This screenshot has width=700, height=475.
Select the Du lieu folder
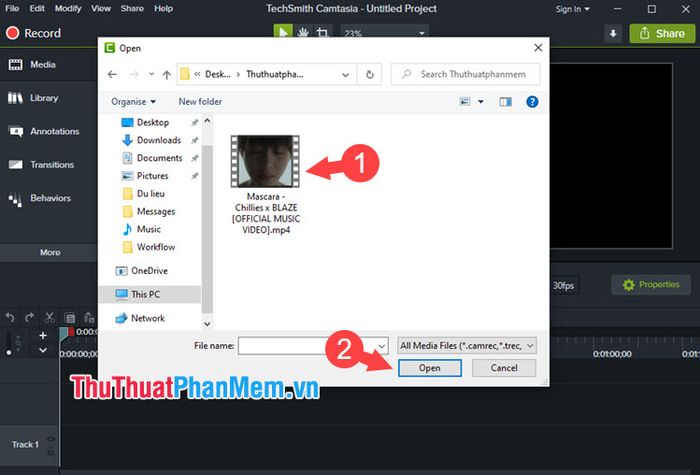151,194
